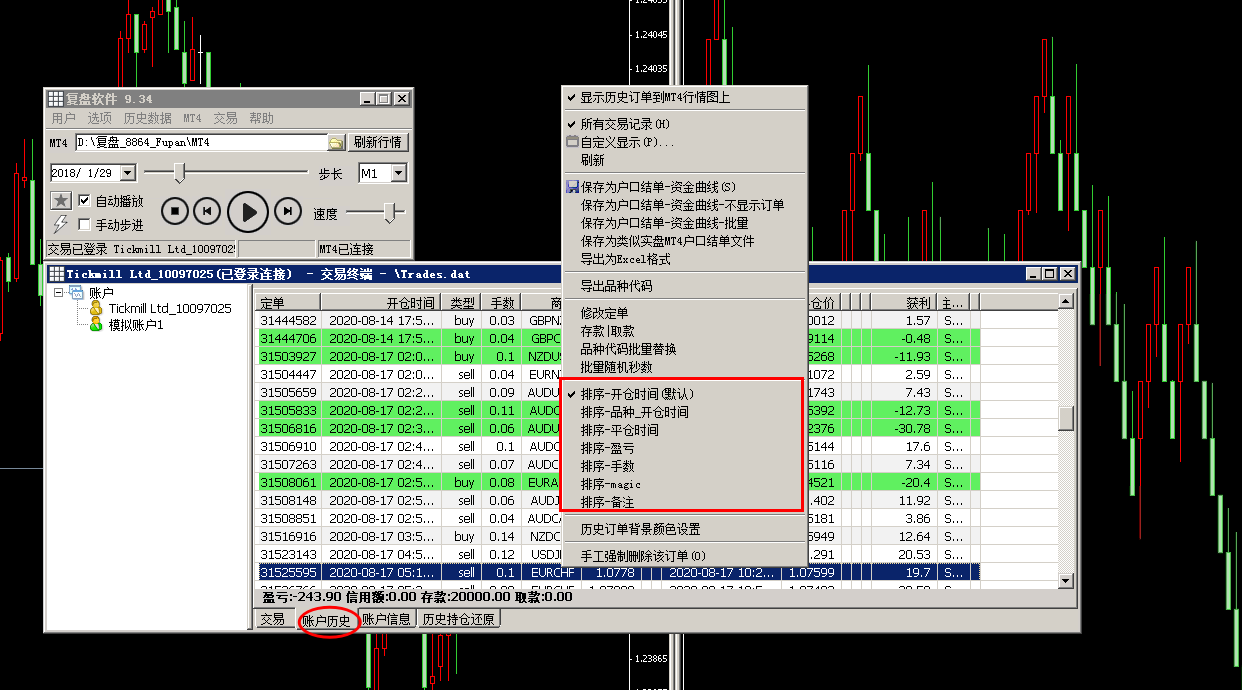Image resolution: width=1242 pixels, height=690 pixels.
Task: Select the Tickmill Ltd_10097025 account icon
Action: (96, 309)
